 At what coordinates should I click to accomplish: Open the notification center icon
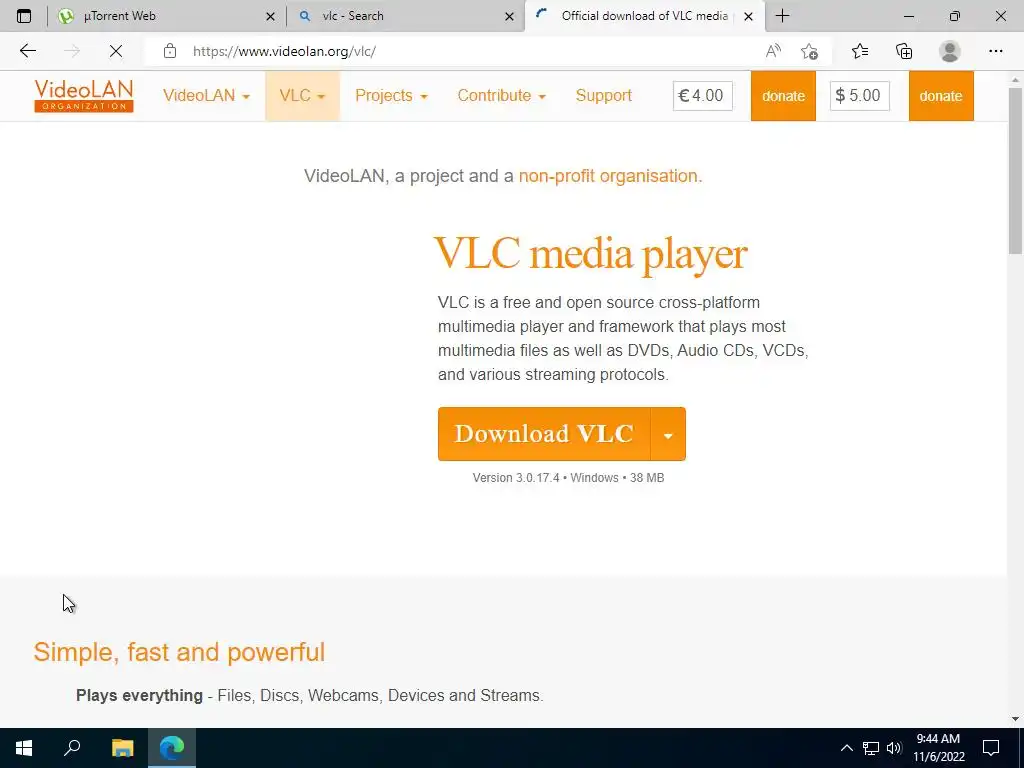pos(991,748)
